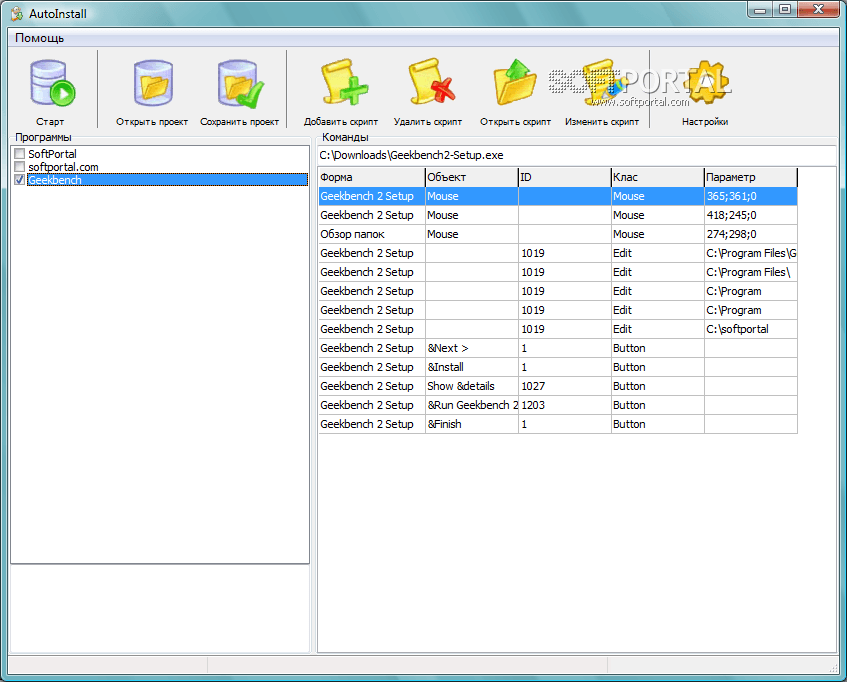Sort by the Объект column header

471,177
